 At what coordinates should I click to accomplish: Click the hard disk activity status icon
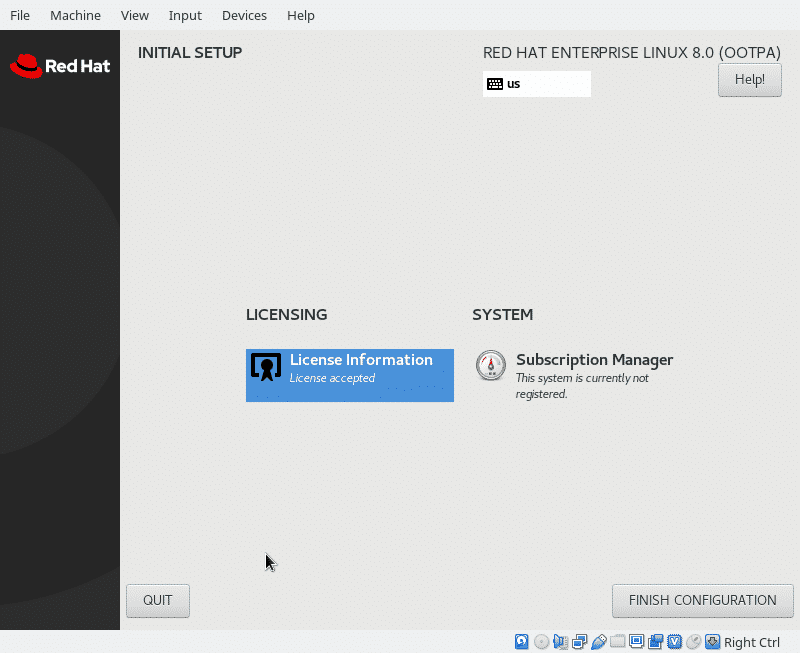[x=521, y=641]
